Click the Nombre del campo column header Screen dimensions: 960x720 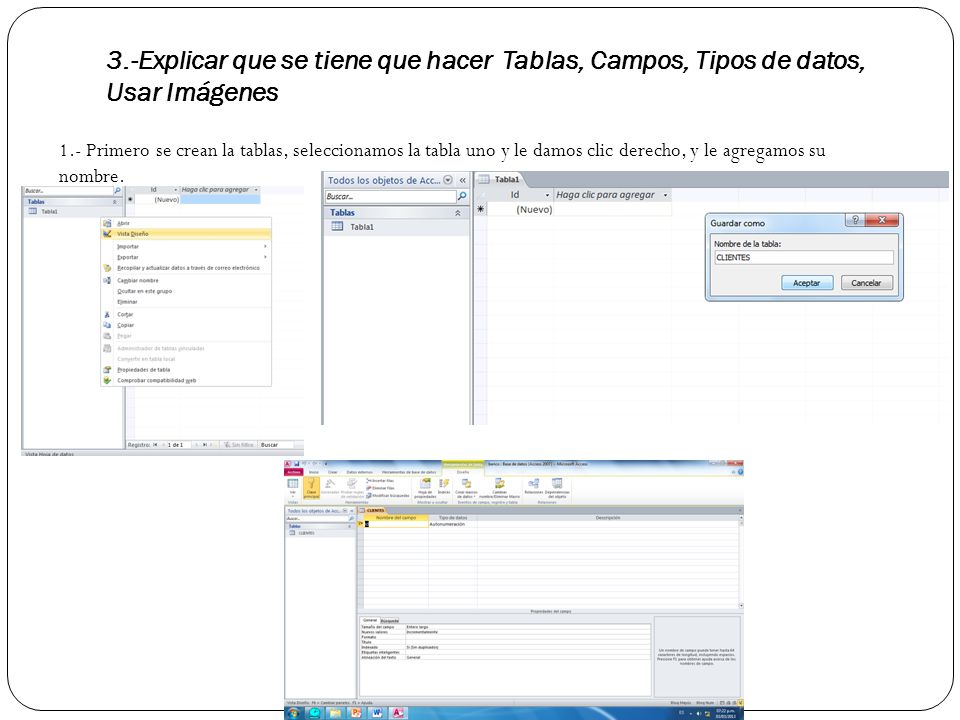coord(396,517)
